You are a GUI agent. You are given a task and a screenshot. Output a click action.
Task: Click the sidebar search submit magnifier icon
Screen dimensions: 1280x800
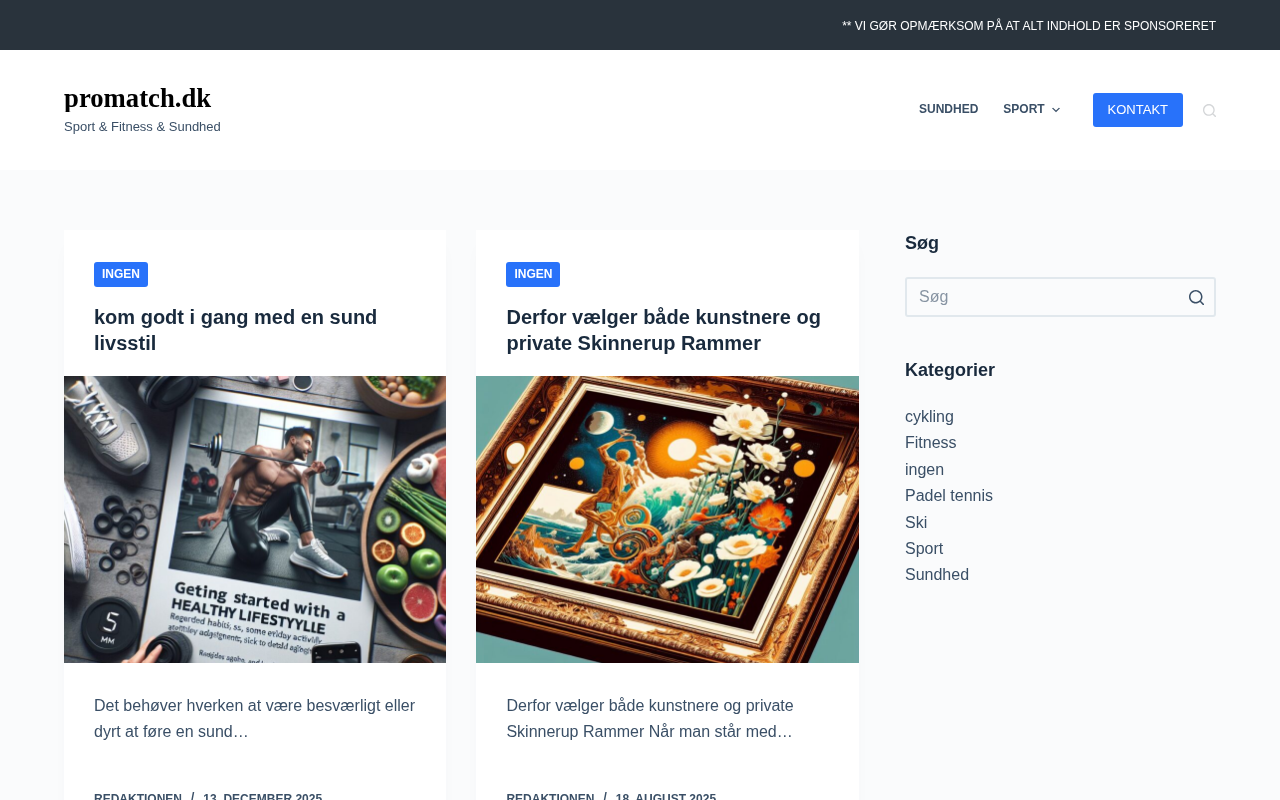(x=1196, y=297)
